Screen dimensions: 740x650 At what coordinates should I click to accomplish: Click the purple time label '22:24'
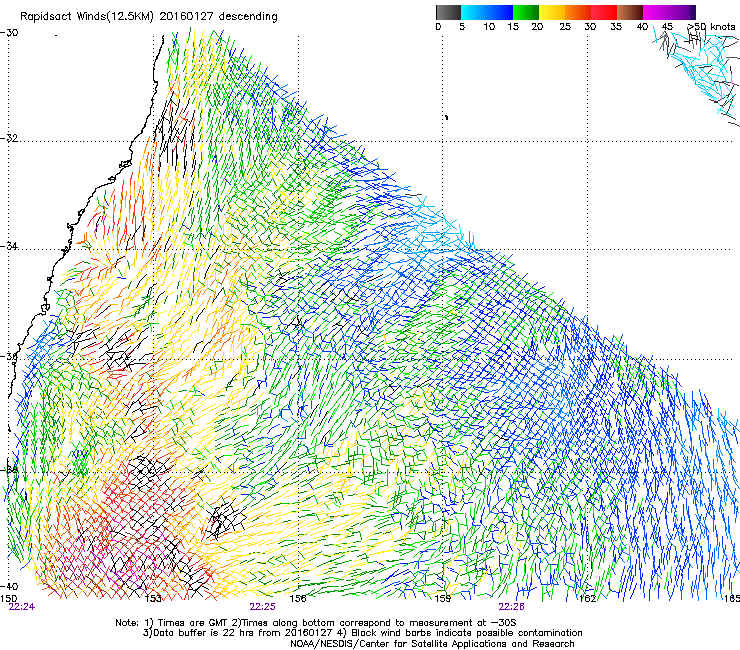pyautogui.click(x=22, y=607)
